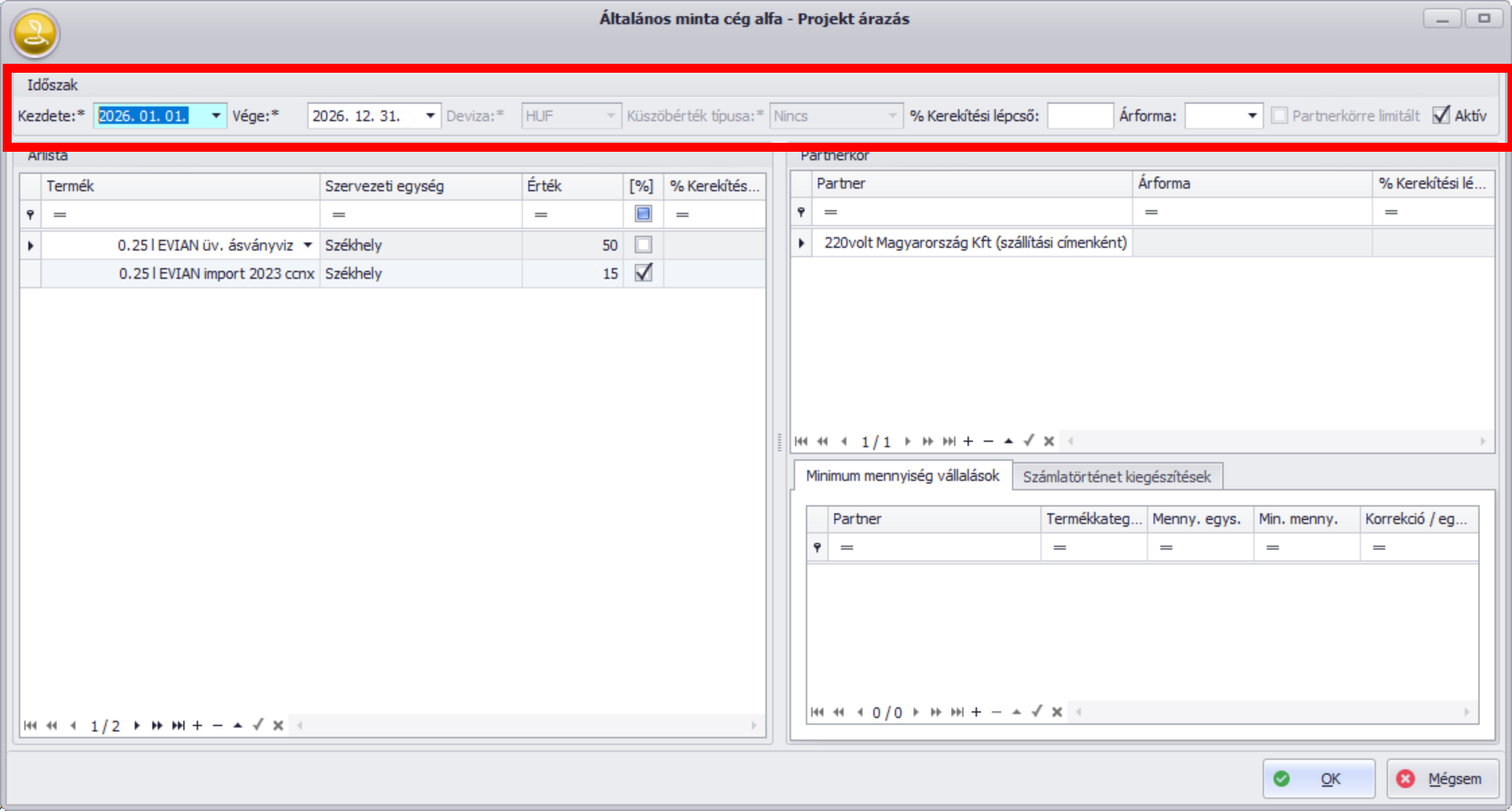Jump to last record in Árlista navigator
This screenshot has height=811, width=1512.
click(x=178, y=726)
